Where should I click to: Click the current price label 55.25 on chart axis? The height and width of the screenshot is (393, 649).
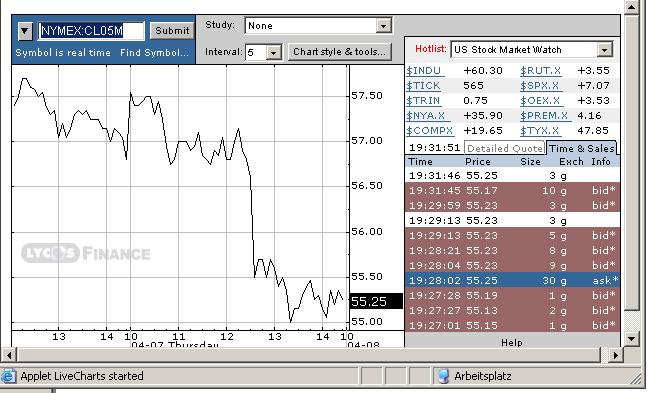tap(376, 301)
